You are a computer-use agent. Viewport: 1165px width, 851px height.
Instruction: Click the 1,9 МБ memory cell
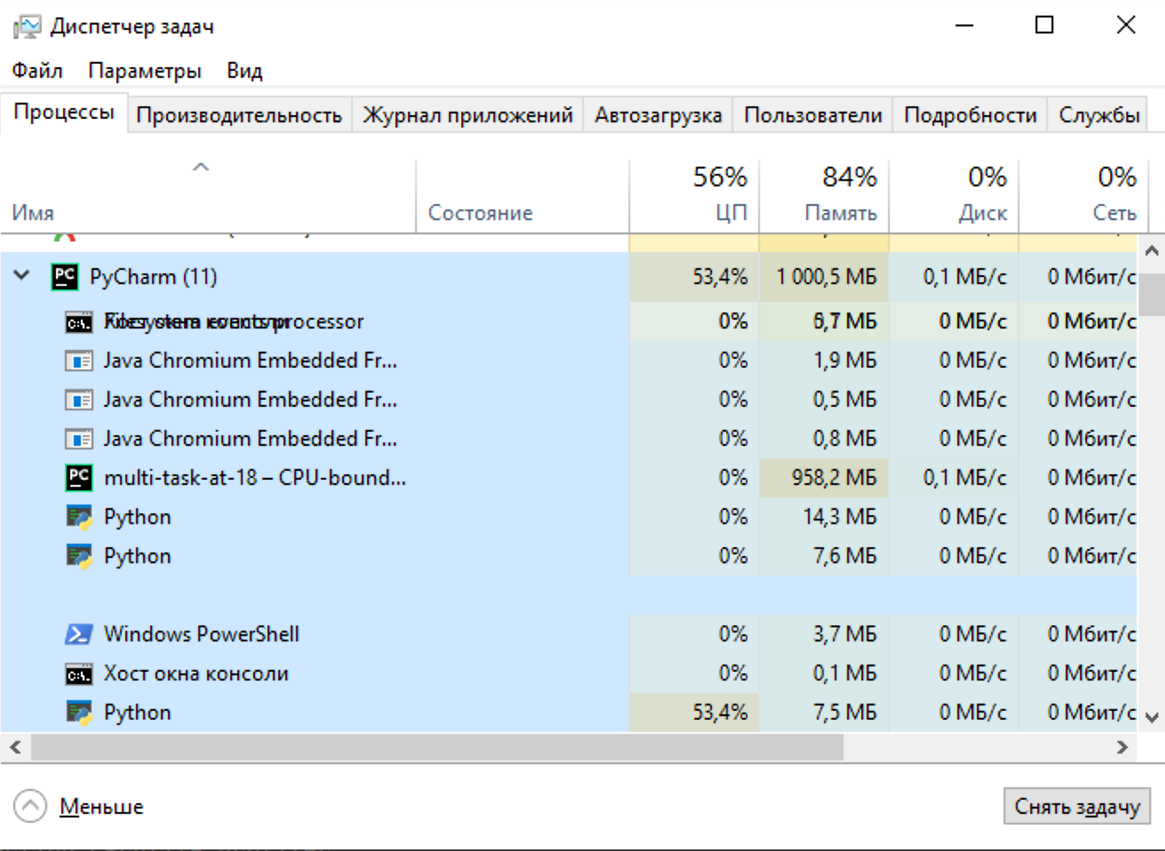tap(824, 360)
